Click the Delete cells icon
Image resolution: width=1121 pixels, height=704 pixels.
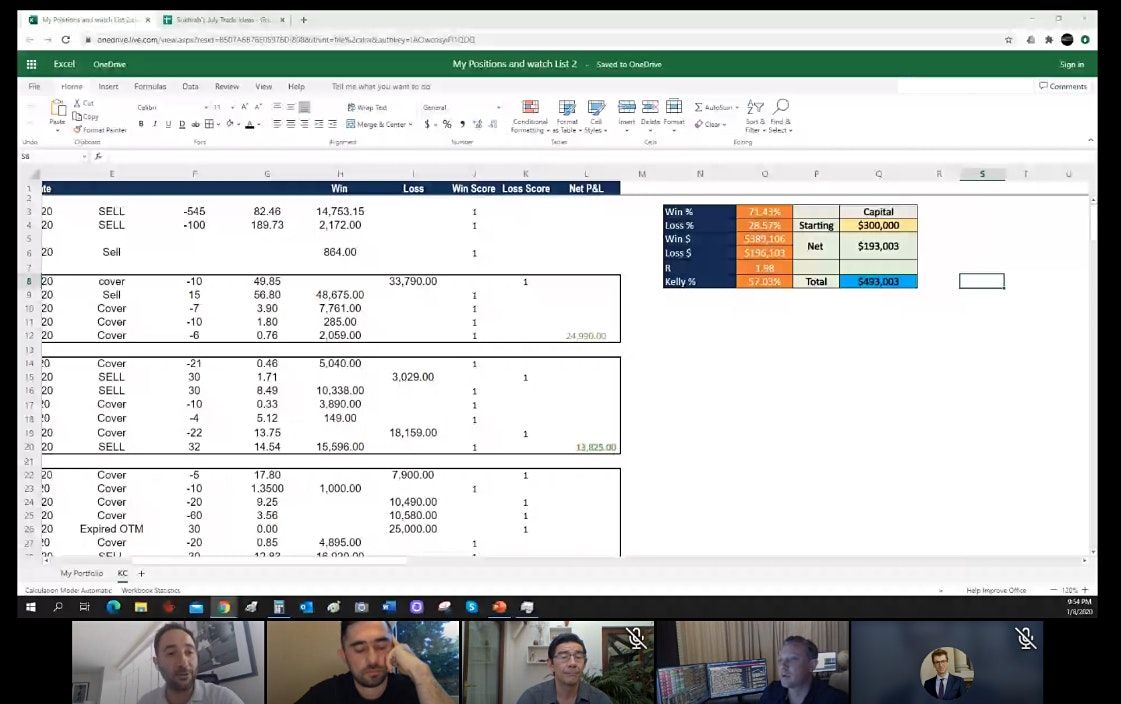pos(650,108)
